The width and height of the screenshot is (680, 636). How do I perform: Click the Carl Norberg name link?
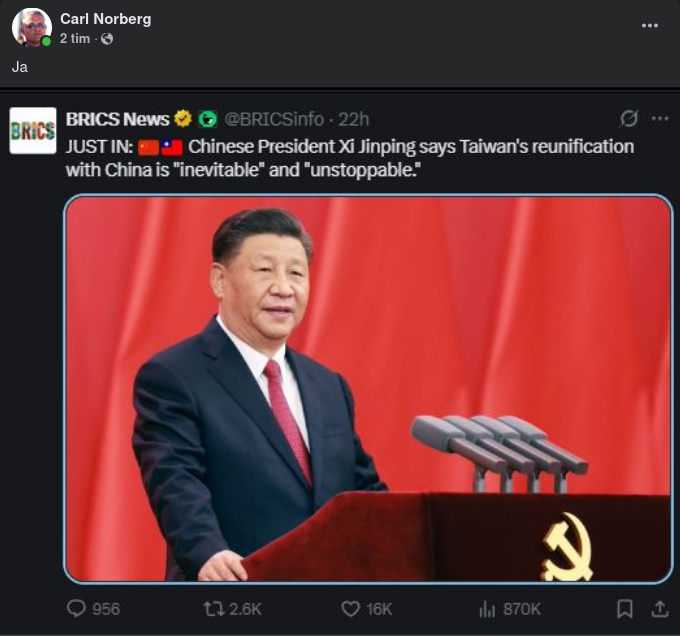tap(105, 19)
